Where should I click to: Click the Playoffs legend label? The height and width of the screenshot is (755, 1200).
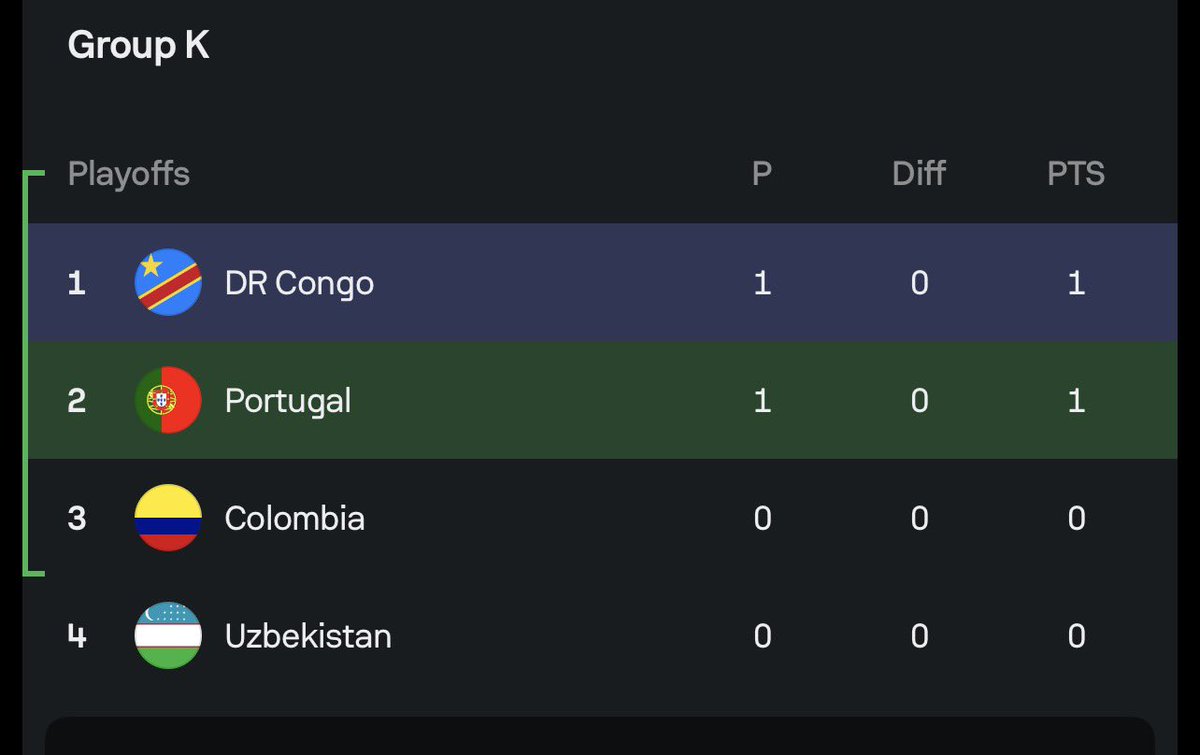click(129, 175)
